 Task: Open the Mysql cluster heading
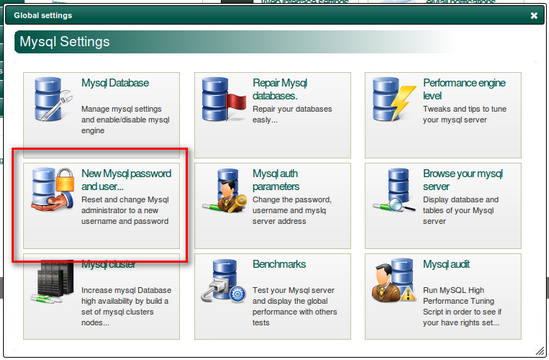(109, 264)
